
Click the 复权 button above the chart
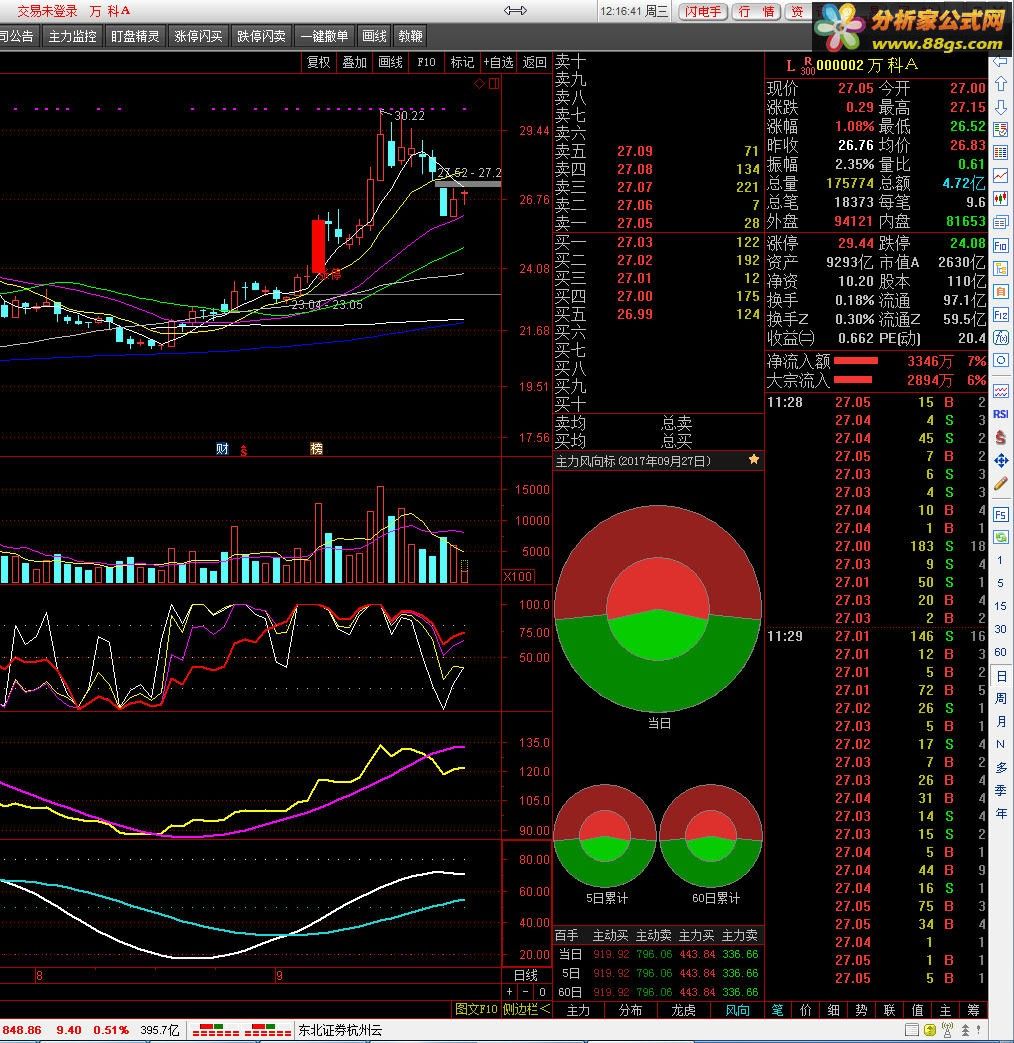(318, 62)
